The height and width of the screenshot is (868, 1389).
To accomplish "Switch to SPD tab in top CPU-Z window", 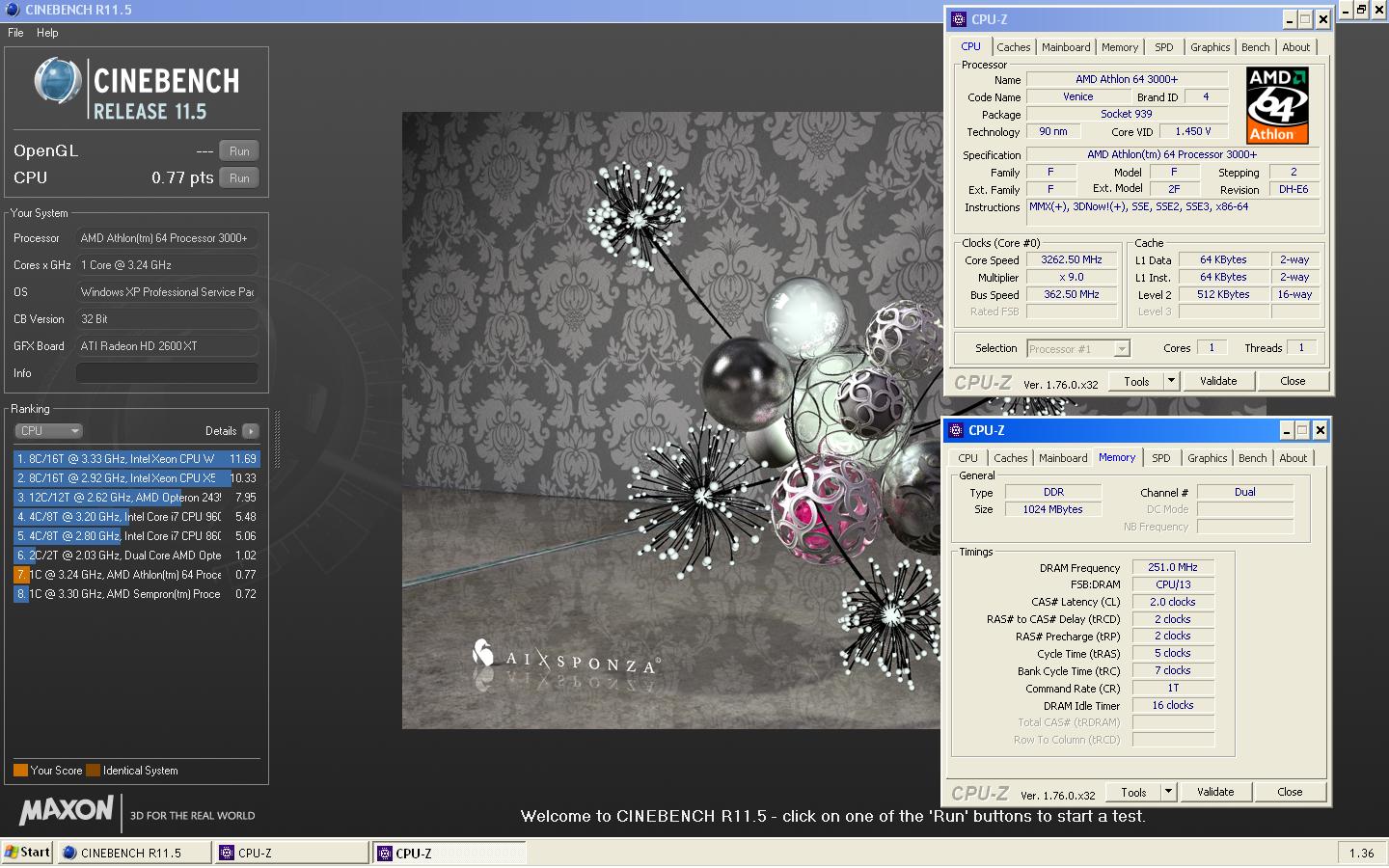I will coord(1164,47).
